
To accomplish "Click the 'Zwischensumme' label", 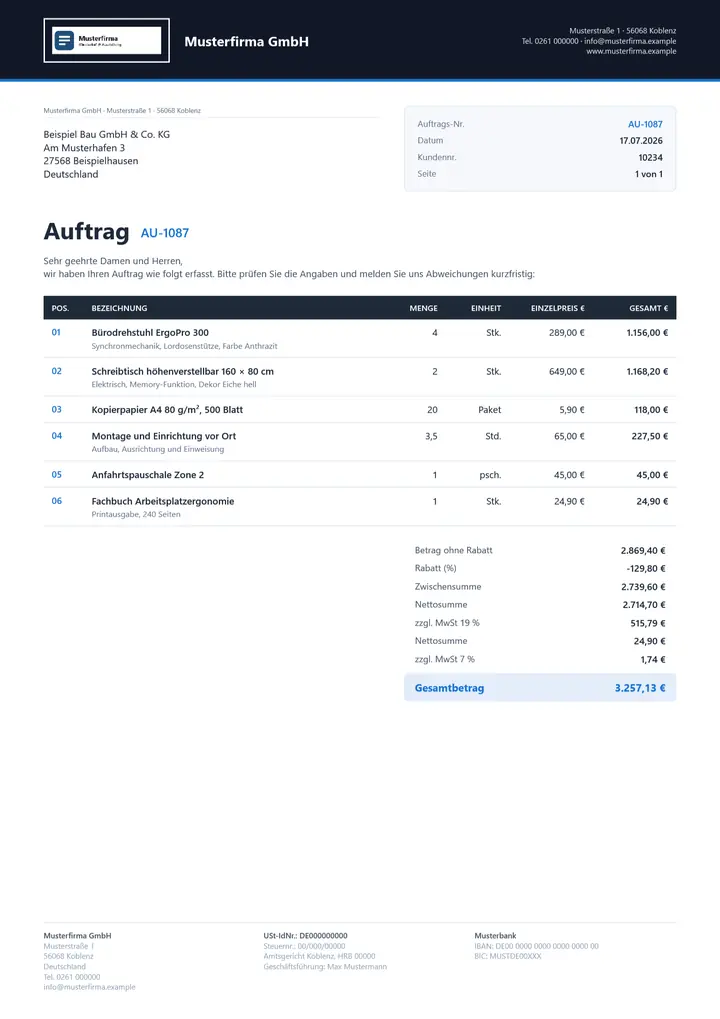I will (x=448, y=587).
